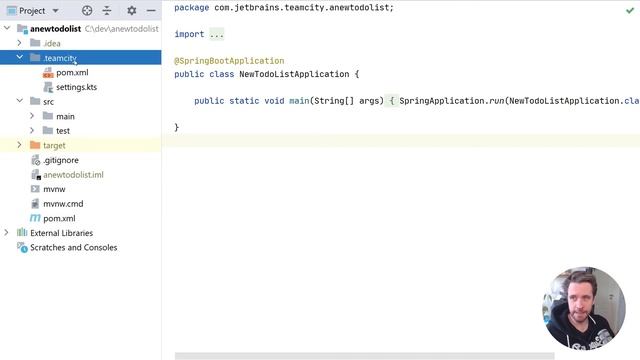This screenshot has width=640, height=360.
Task: Expand the .idea folder
Action: [x=19, y=42]
